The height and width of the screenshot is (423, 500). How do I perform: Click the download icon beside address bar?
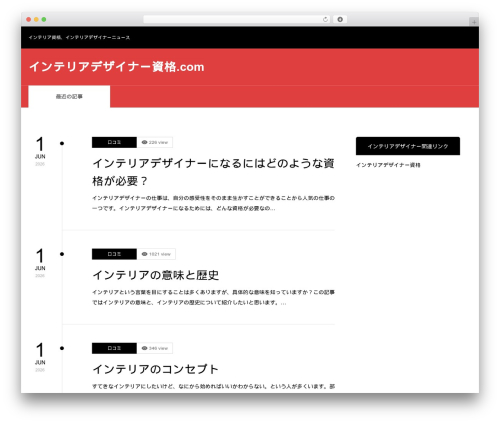[x=340, y=19]
